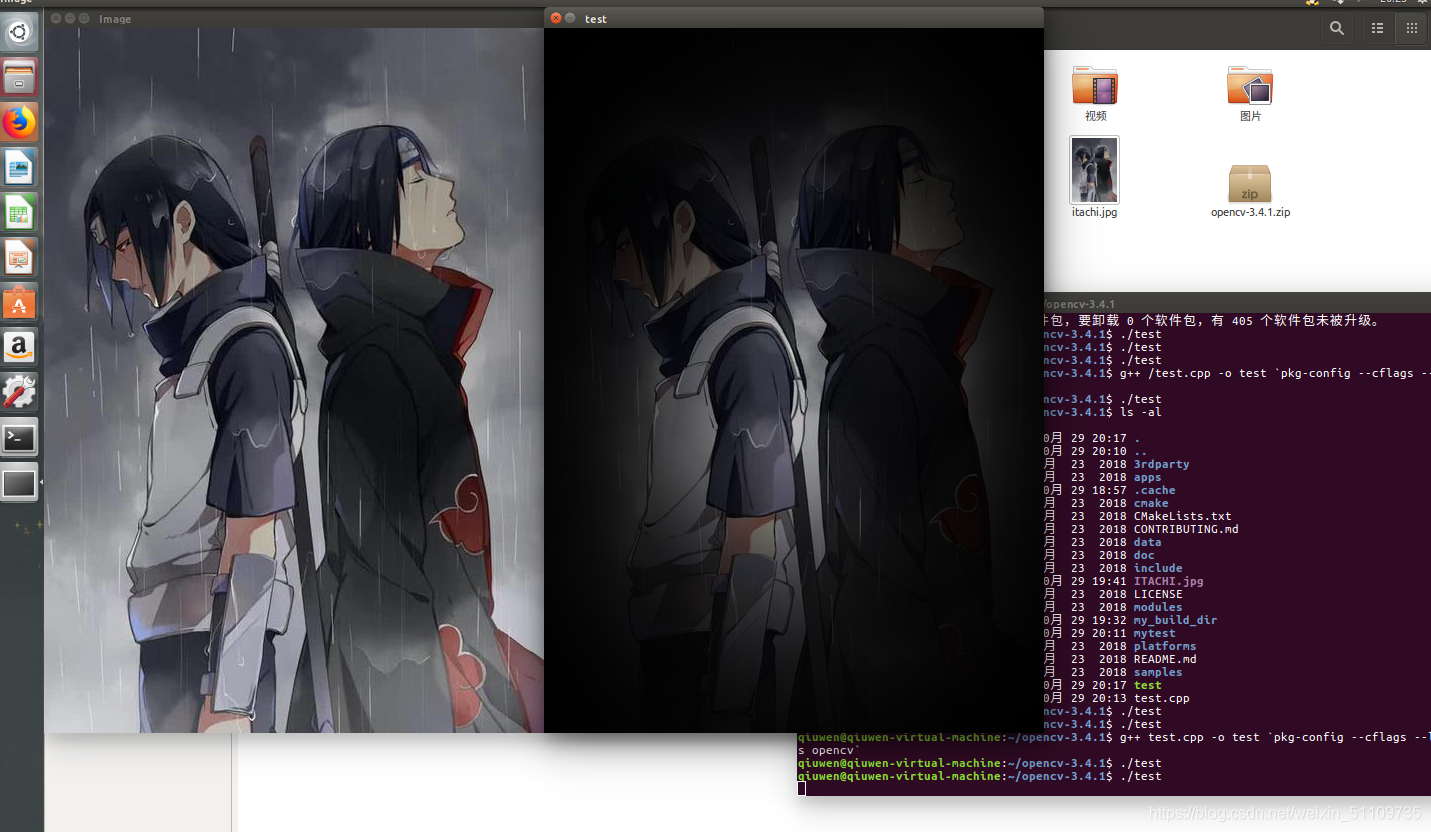The height and width of the screenshot is (832, 1431).
Task: Close the Image window
Action: (56, 18)
